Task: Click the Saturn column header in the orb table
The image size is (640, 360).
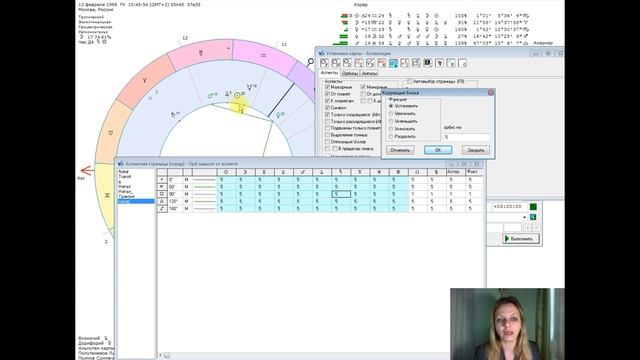Action: [341, 172]
